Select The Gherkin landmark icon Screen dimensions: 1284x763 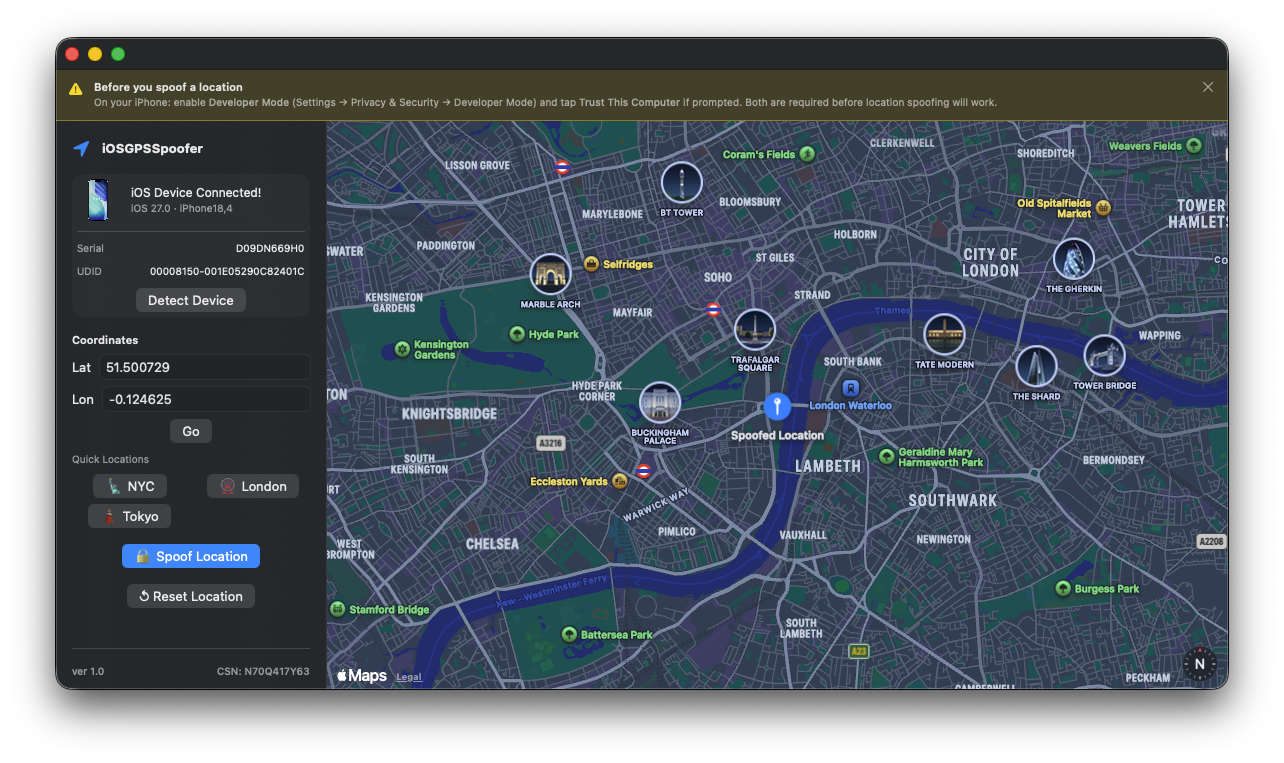click(x=1074, y=259)
